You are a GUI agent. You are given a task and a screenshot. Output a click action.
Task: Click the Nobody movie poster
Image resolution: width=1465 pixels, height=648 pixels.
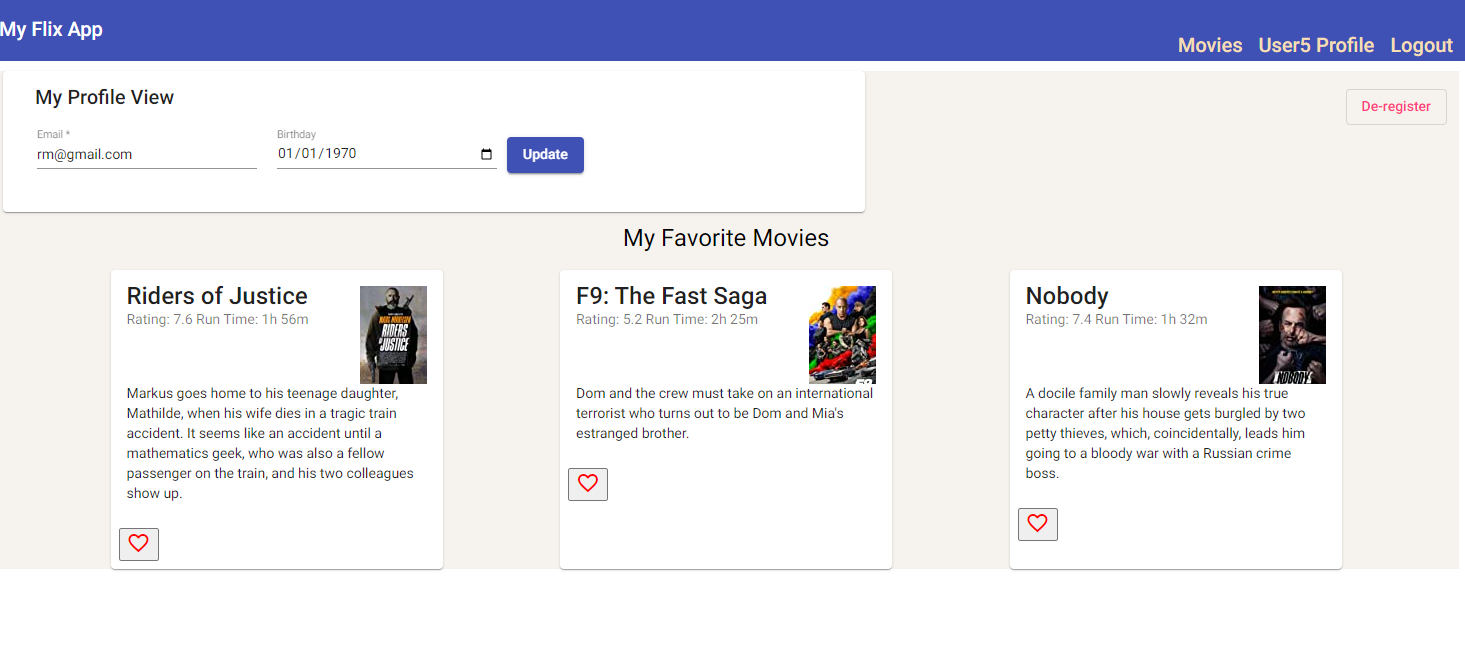click(x=1292, y=334)
